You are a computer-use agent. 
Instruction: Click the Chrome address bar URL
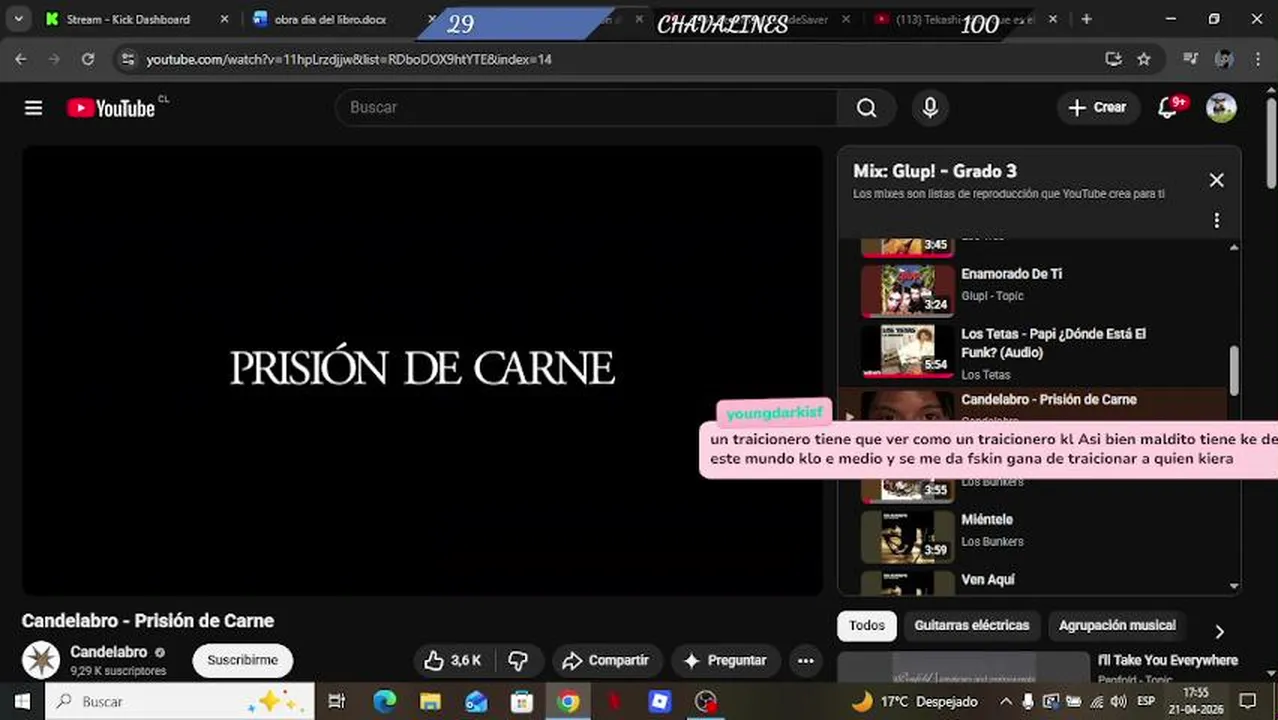349,59
